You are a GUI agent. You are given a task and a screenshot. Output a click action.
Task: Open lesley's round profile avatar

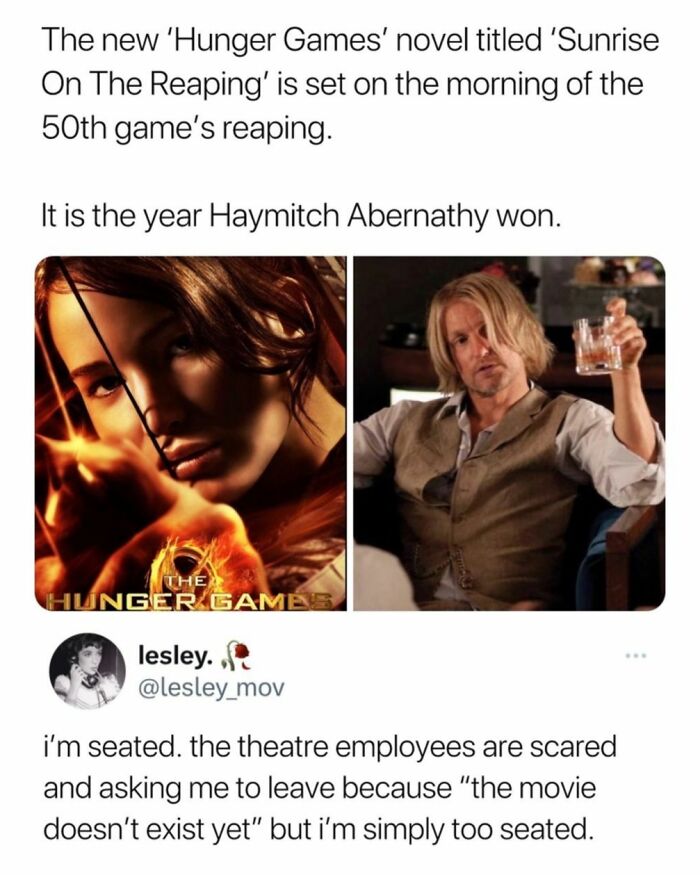88,670
